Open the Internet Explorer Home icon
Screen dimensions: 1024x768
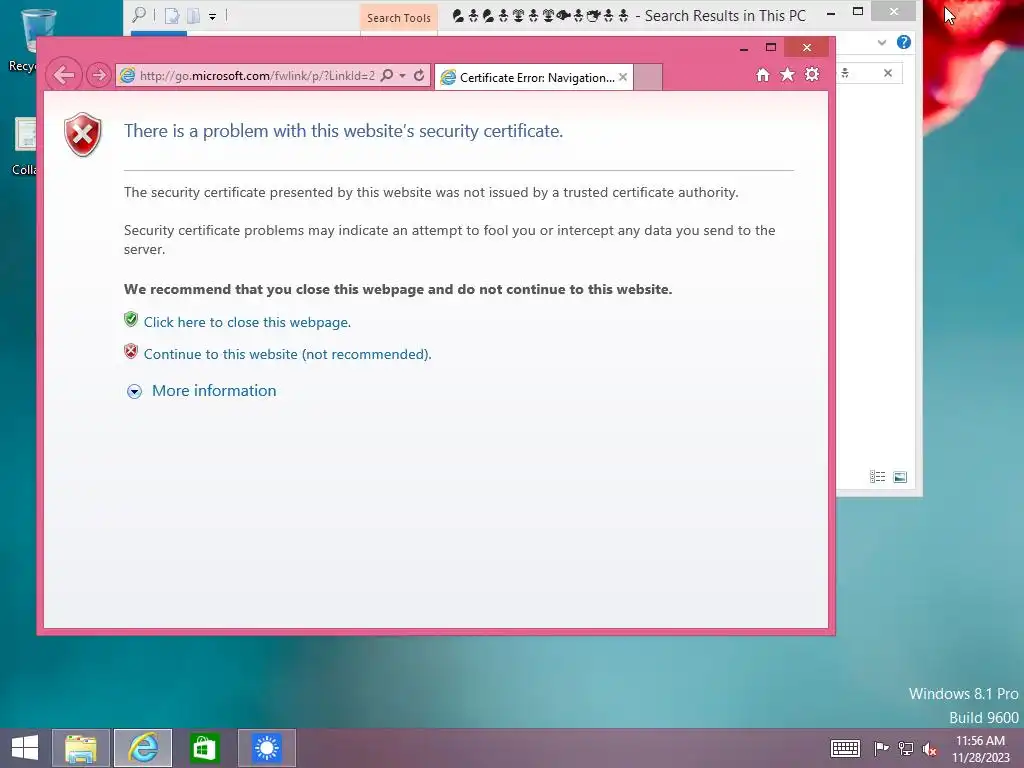763,75
